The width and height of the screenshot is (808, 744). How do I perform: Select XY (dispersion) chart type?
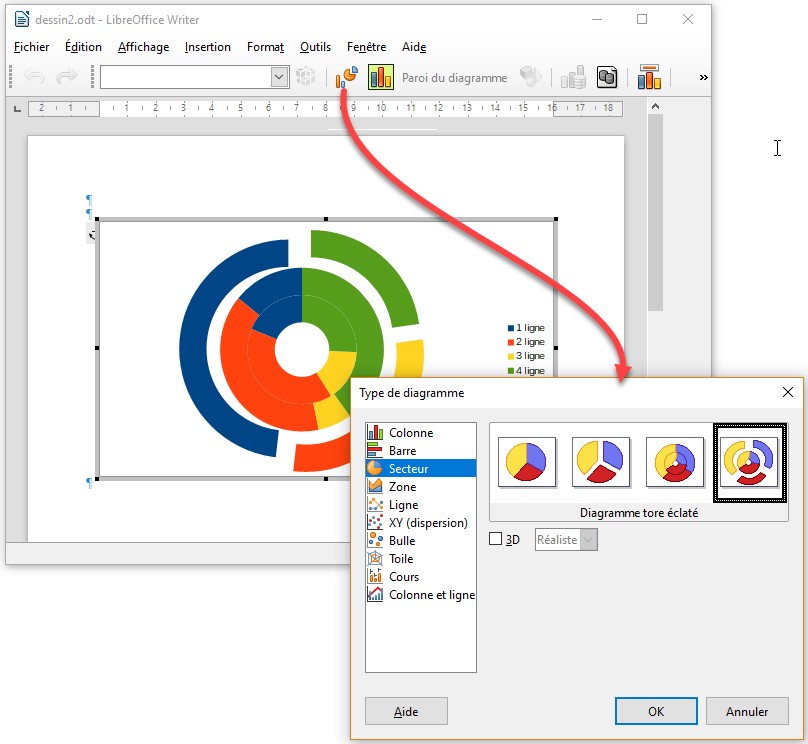[x=427, y=523]
